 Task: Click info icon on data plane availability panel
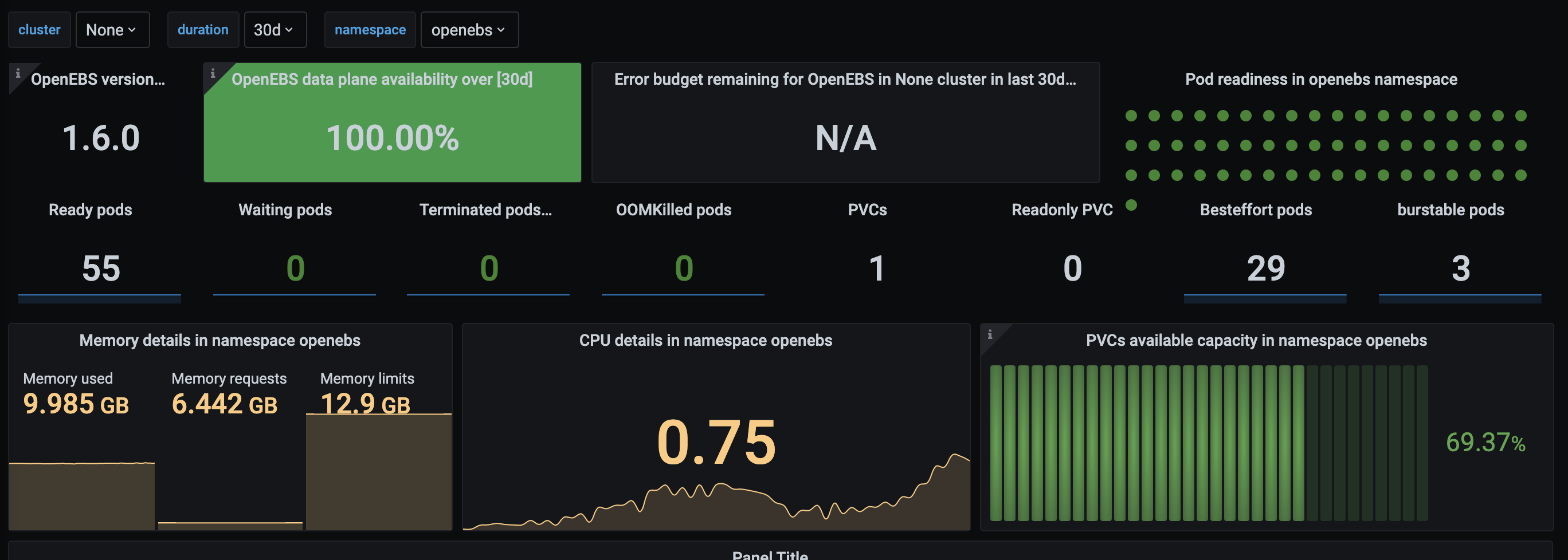(x=213, y=73)
